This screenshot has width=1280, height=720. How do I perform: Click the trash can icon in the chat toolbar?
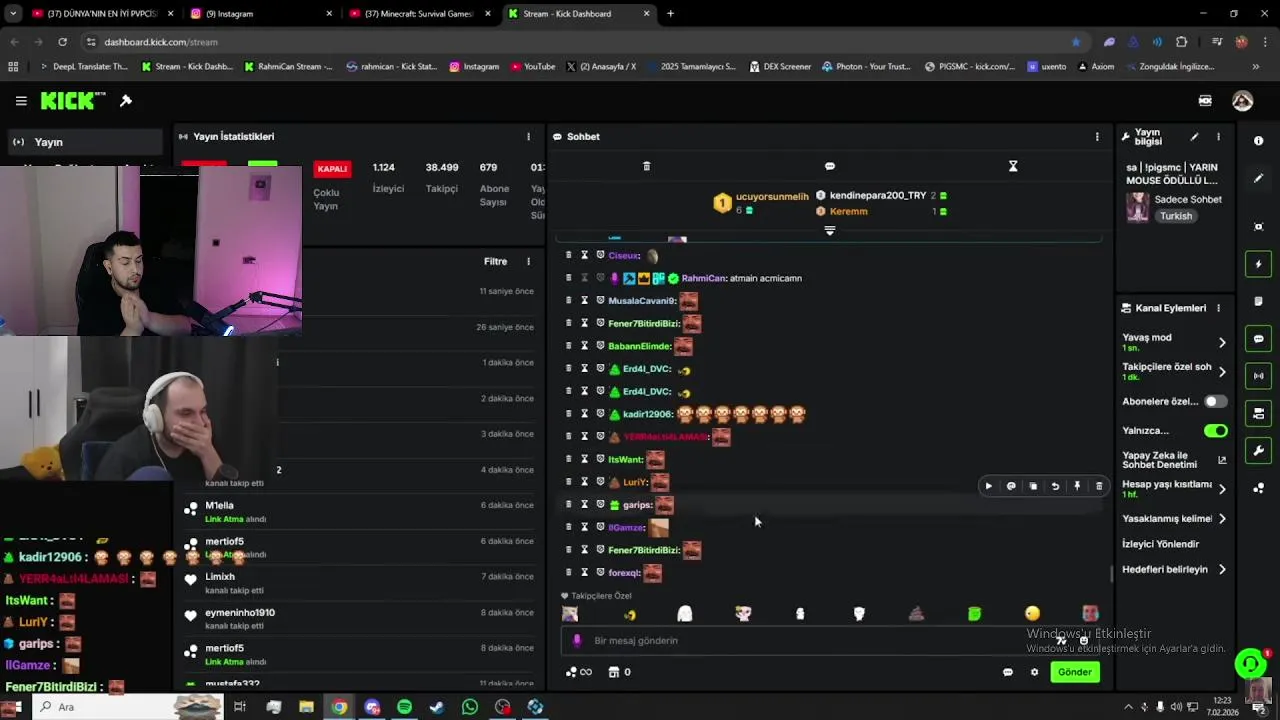pos(646,166)
